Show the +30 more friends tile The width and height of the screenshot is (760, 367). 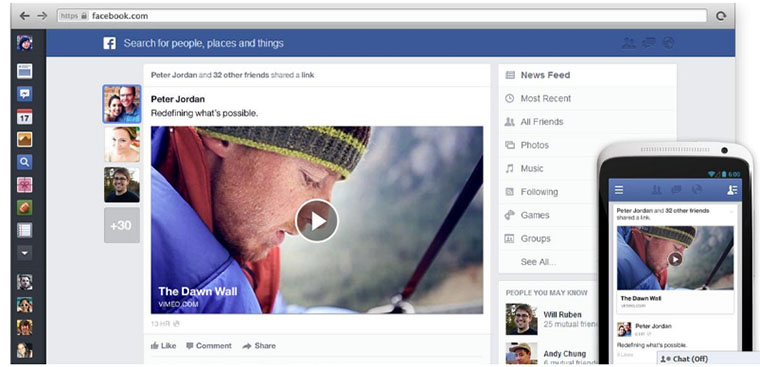point(122,225)
